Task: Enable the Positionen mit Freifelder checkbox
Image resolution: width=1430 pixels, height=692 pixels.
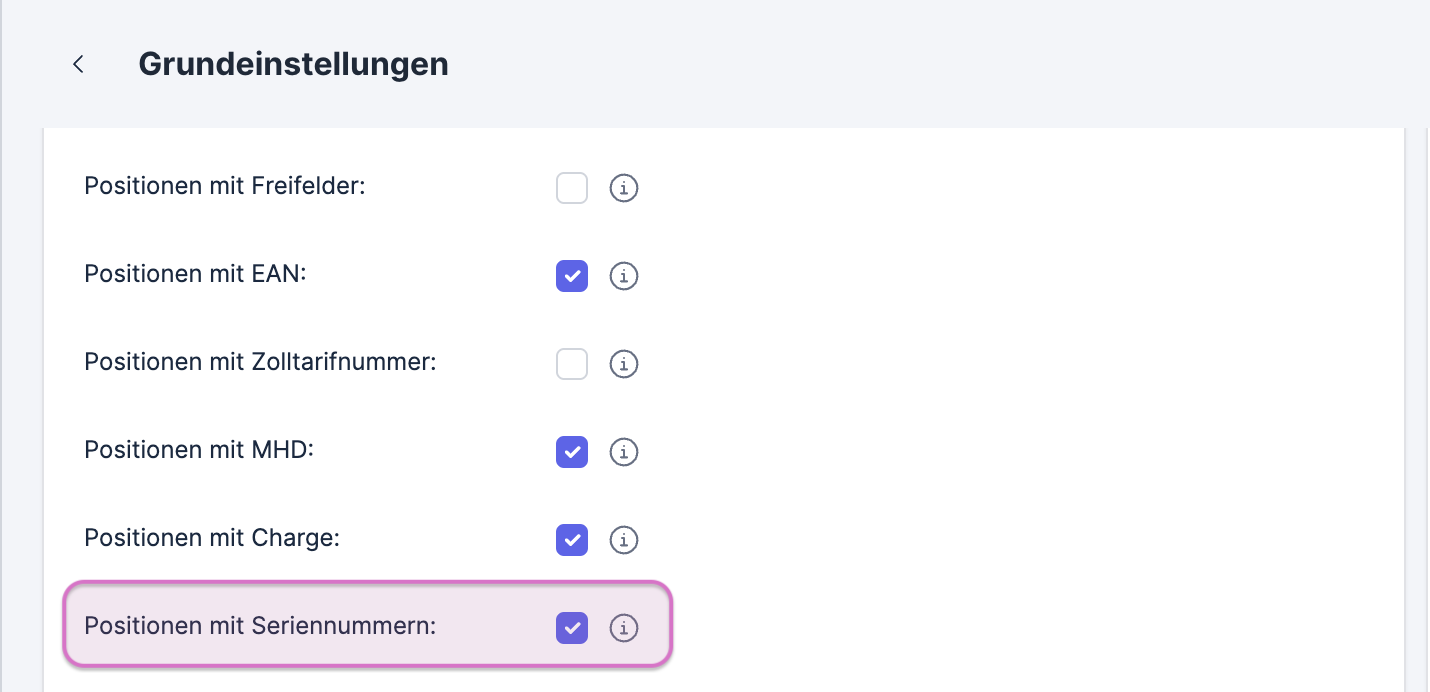Action: pyautogui.click(x=571, y=188)
